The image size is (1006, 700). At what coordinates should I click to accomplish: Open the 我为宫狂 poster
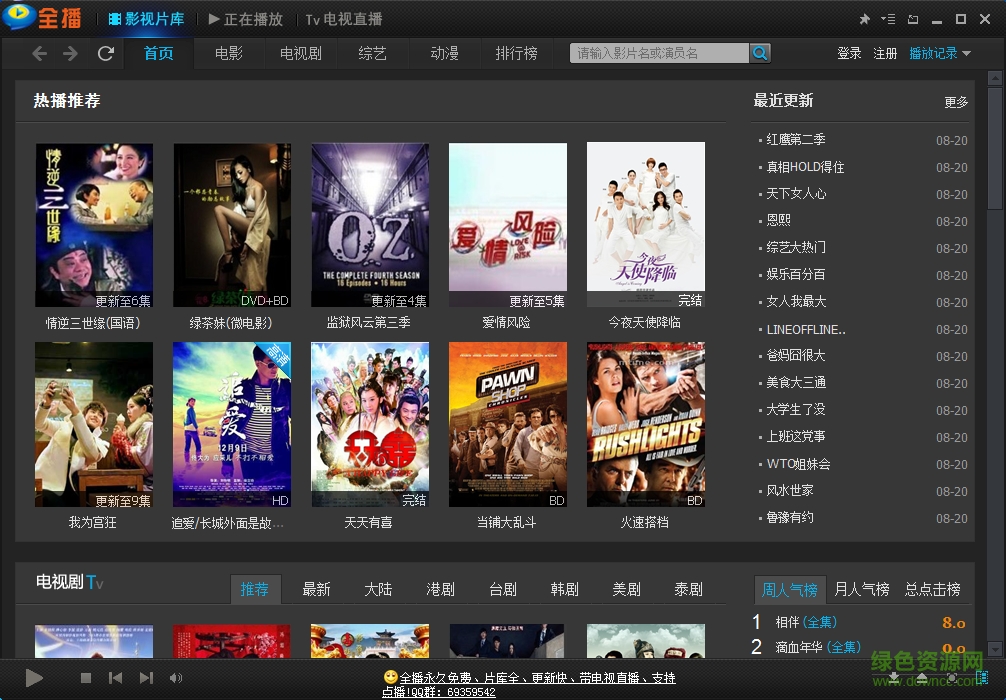point(94,425)
